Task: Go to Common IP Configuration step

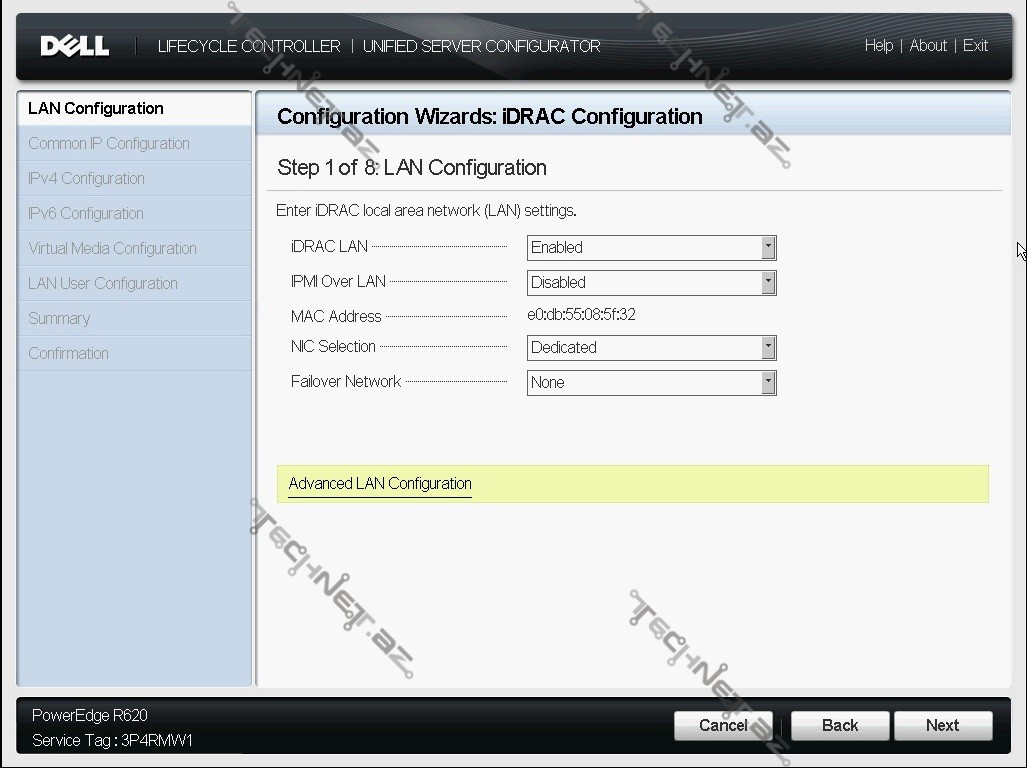Action: [109, 144]
